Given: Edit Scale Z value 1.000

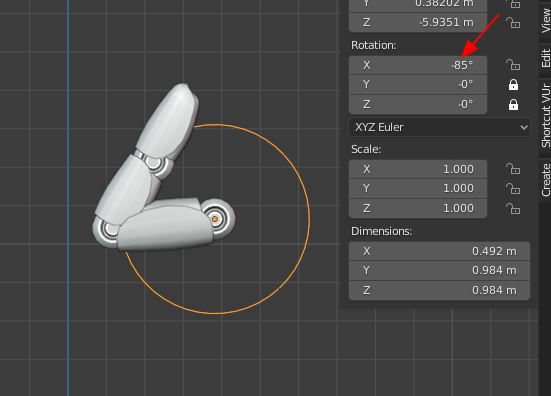Looking at the screenshot, I should pos(418,208).
